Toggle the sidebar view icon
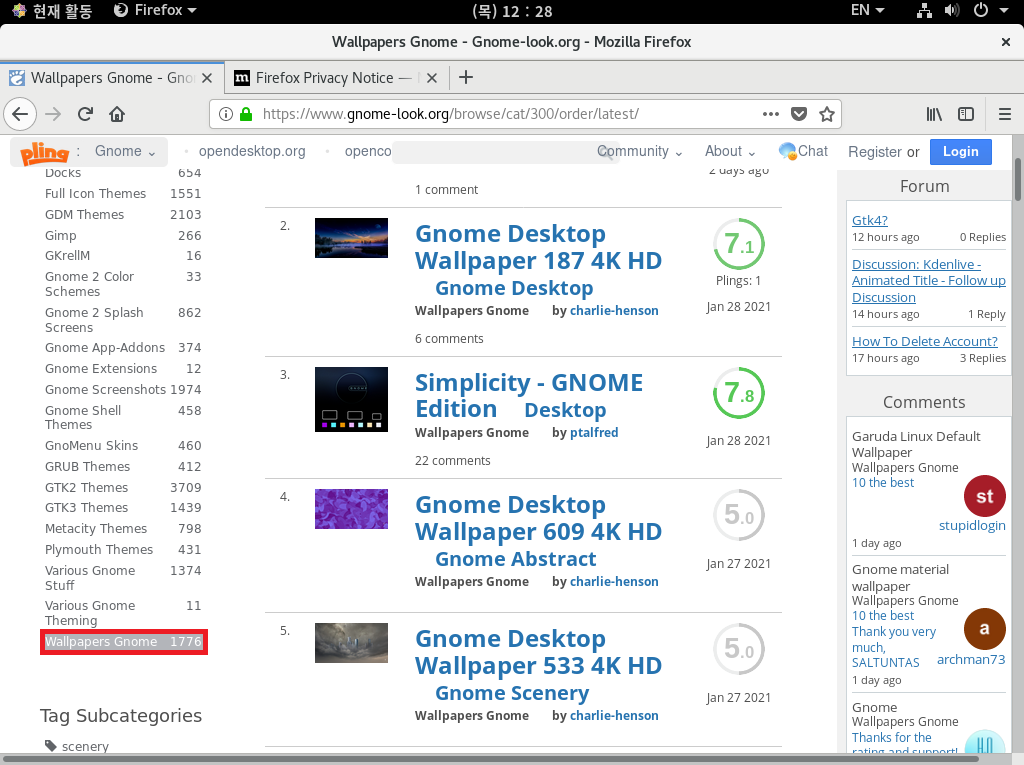The height and width of the screenshot is (765, 1024). (966, 114)
